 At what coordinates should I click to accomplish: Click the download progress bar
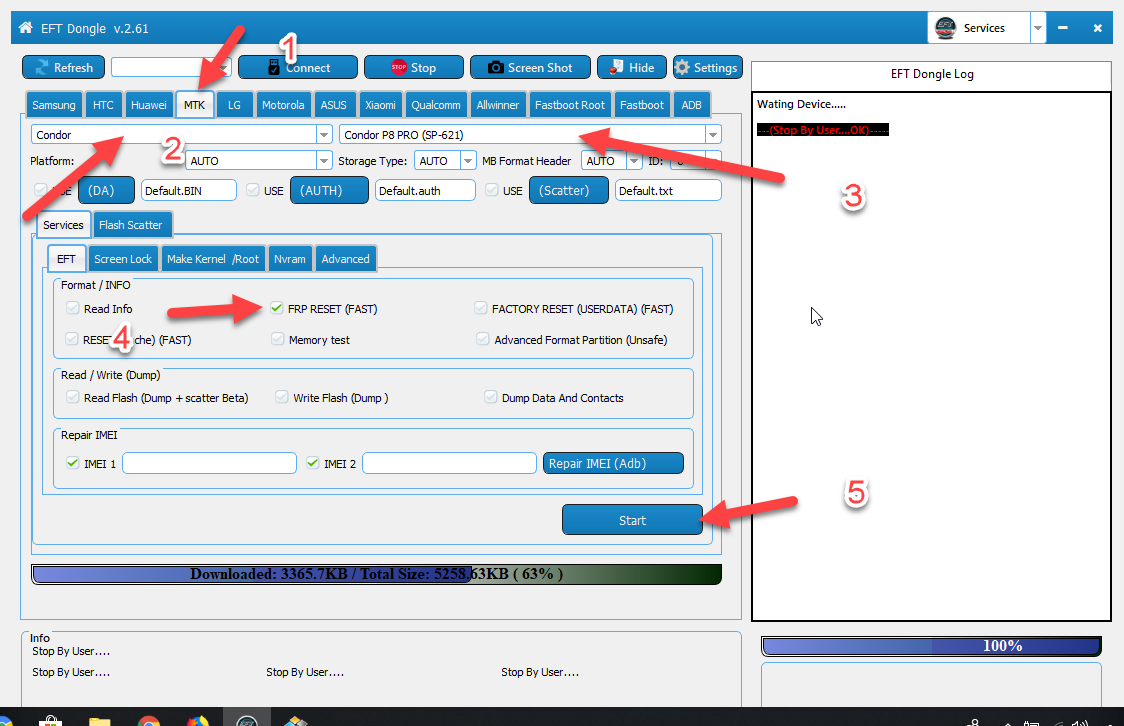coord(376,574)
